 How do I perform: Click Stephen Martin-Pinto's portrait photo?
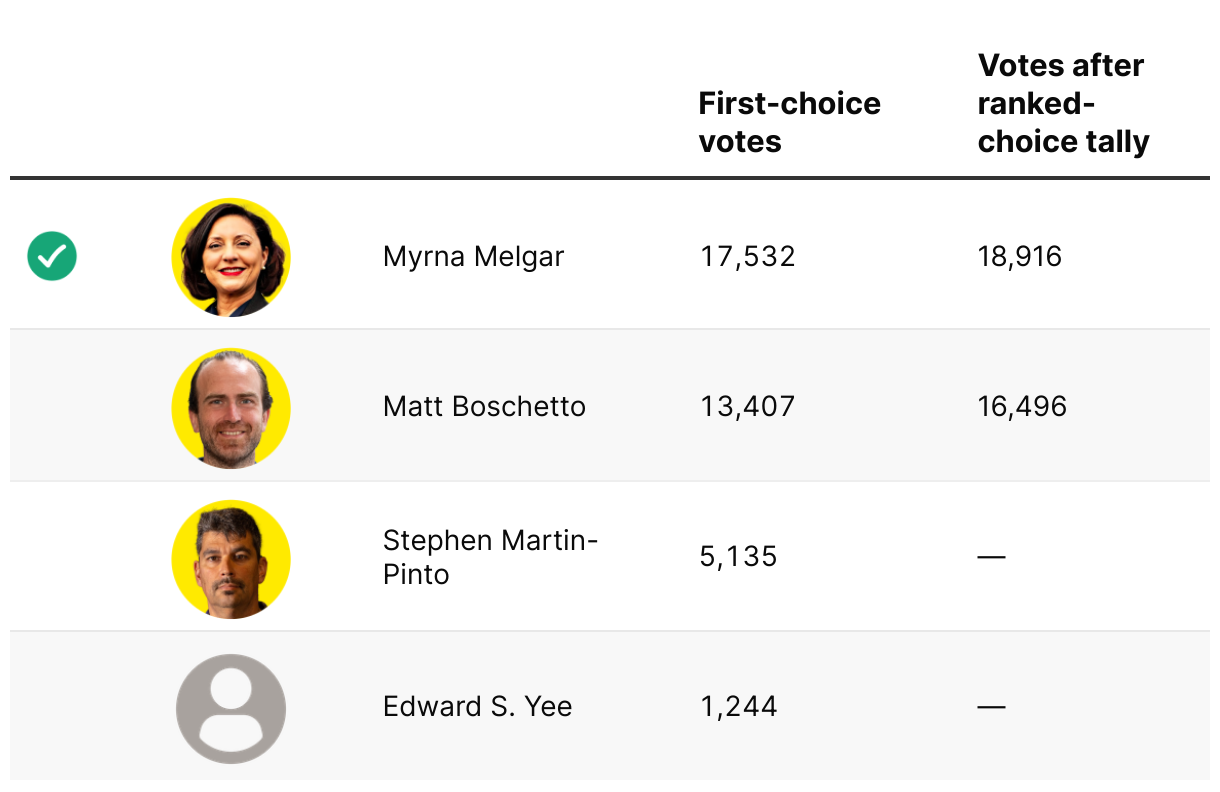point(231,558)
